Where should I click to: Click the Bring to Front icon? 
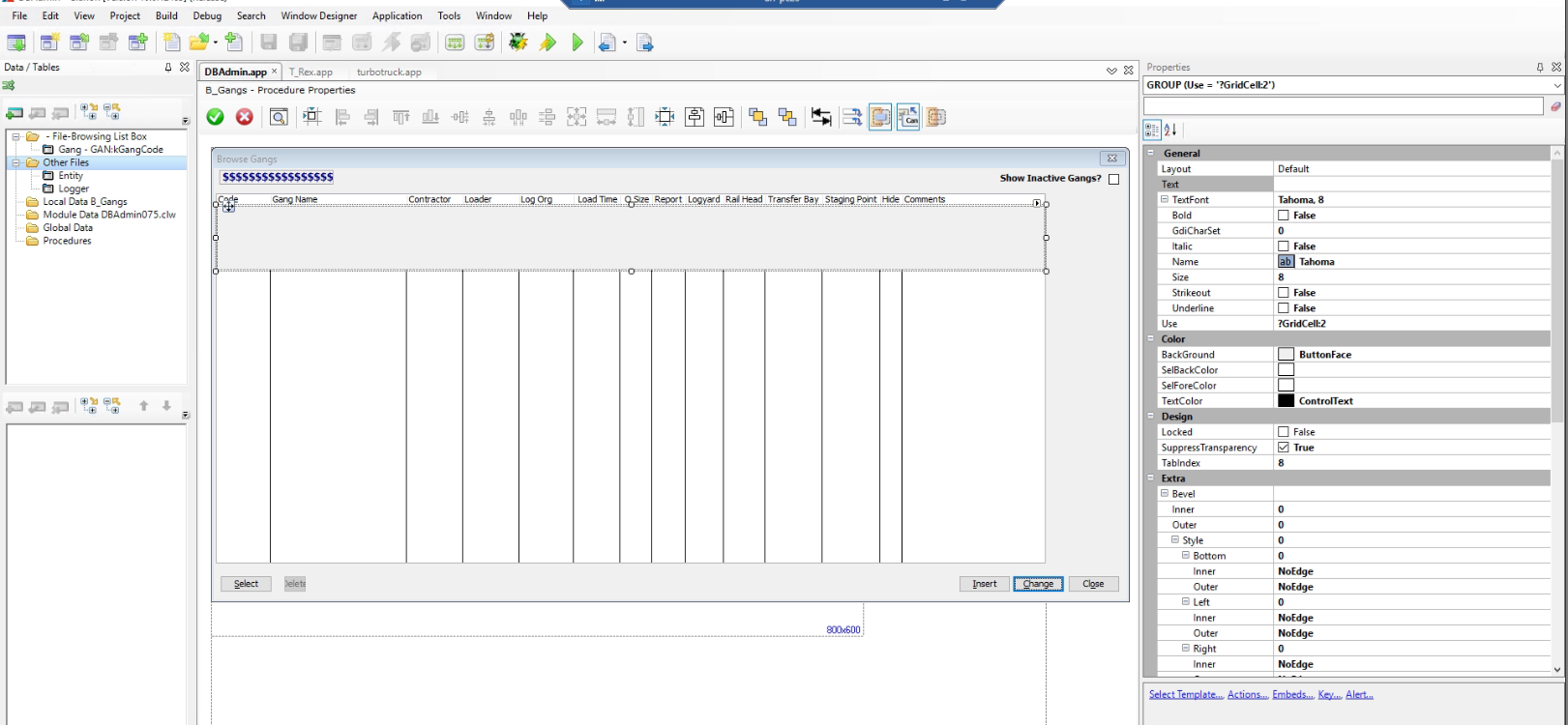tap(757, 117)
